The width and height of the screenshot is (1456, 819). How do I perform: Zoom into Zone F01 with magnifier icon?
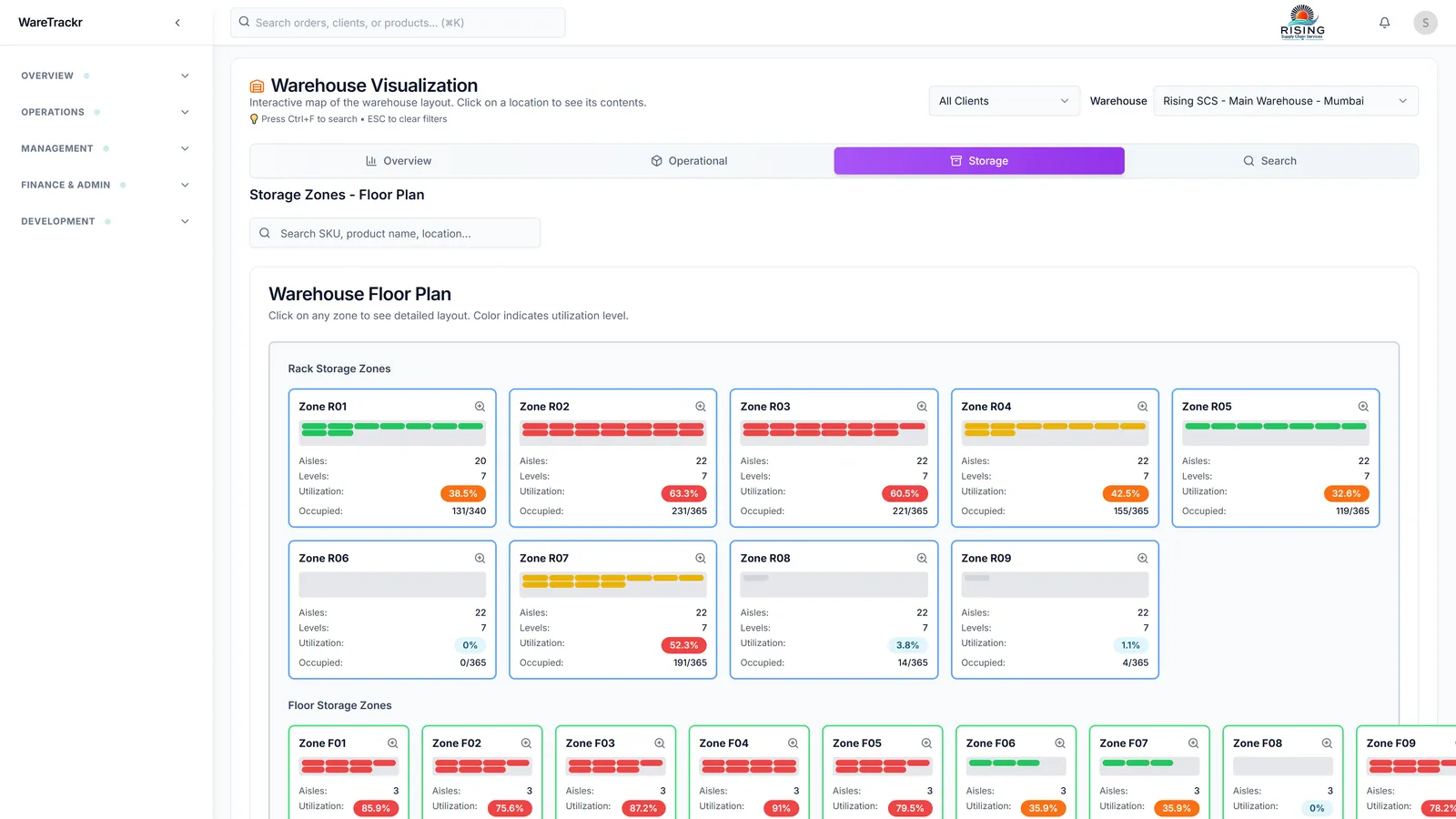[392, 743]
